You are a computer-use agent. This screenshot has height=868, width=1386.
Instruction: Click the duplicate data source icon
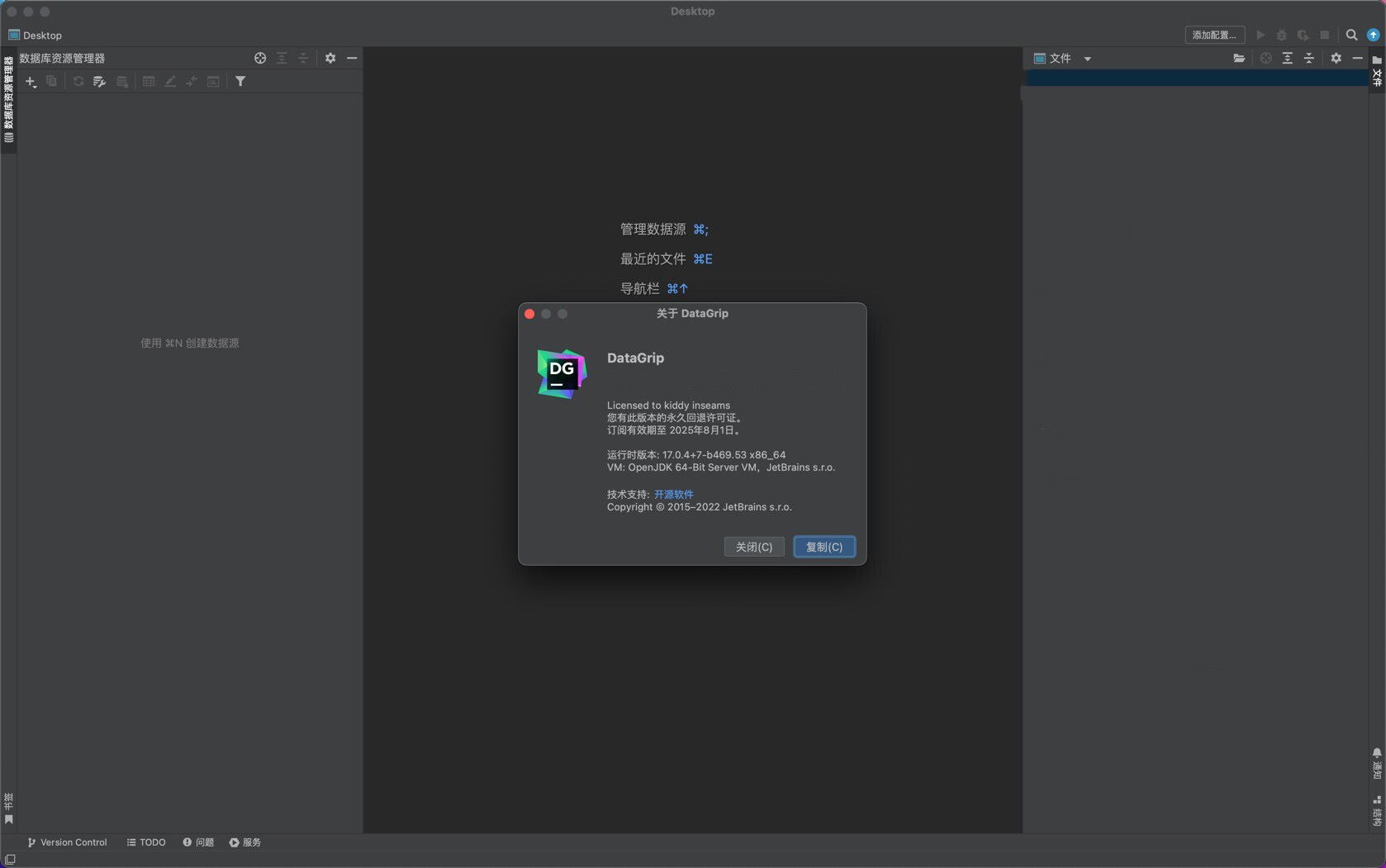click(x=52, y=81)
